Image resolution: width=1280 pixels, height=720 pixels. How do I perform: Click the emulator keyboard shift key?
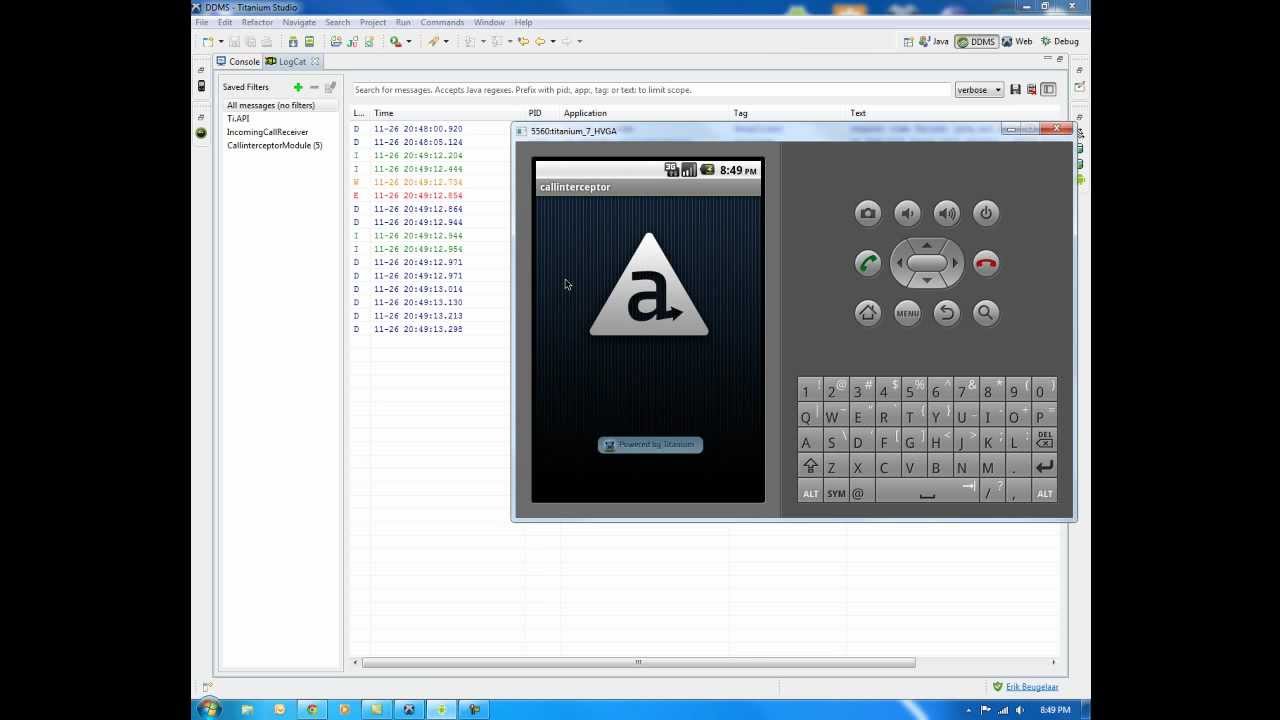(810, 466)
